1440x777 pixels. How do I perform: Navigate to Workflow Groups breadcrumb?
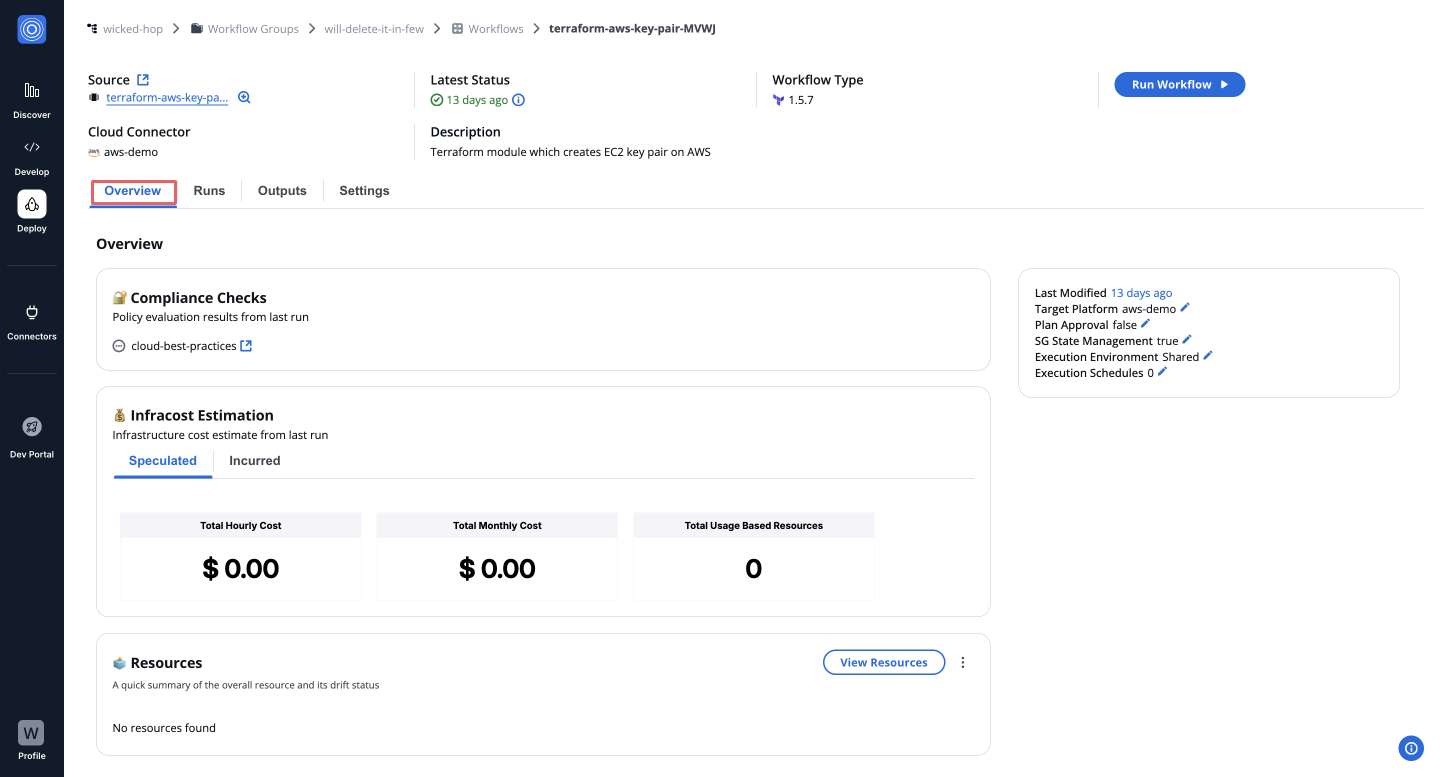point(252,29)
